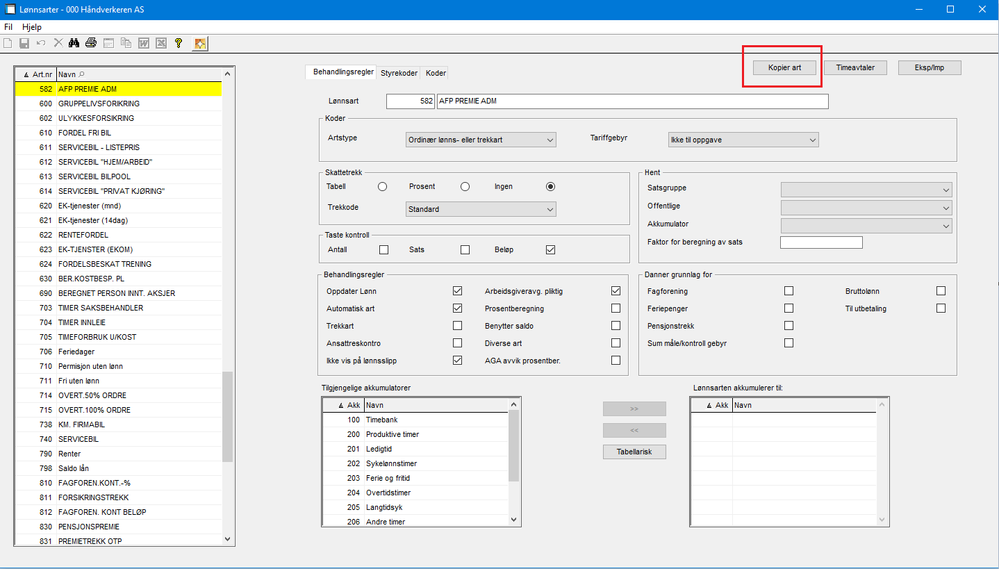Sort available accumulators by Akk header
The image size is (999, 569).
pyautogui.click(x=343, y=405)
